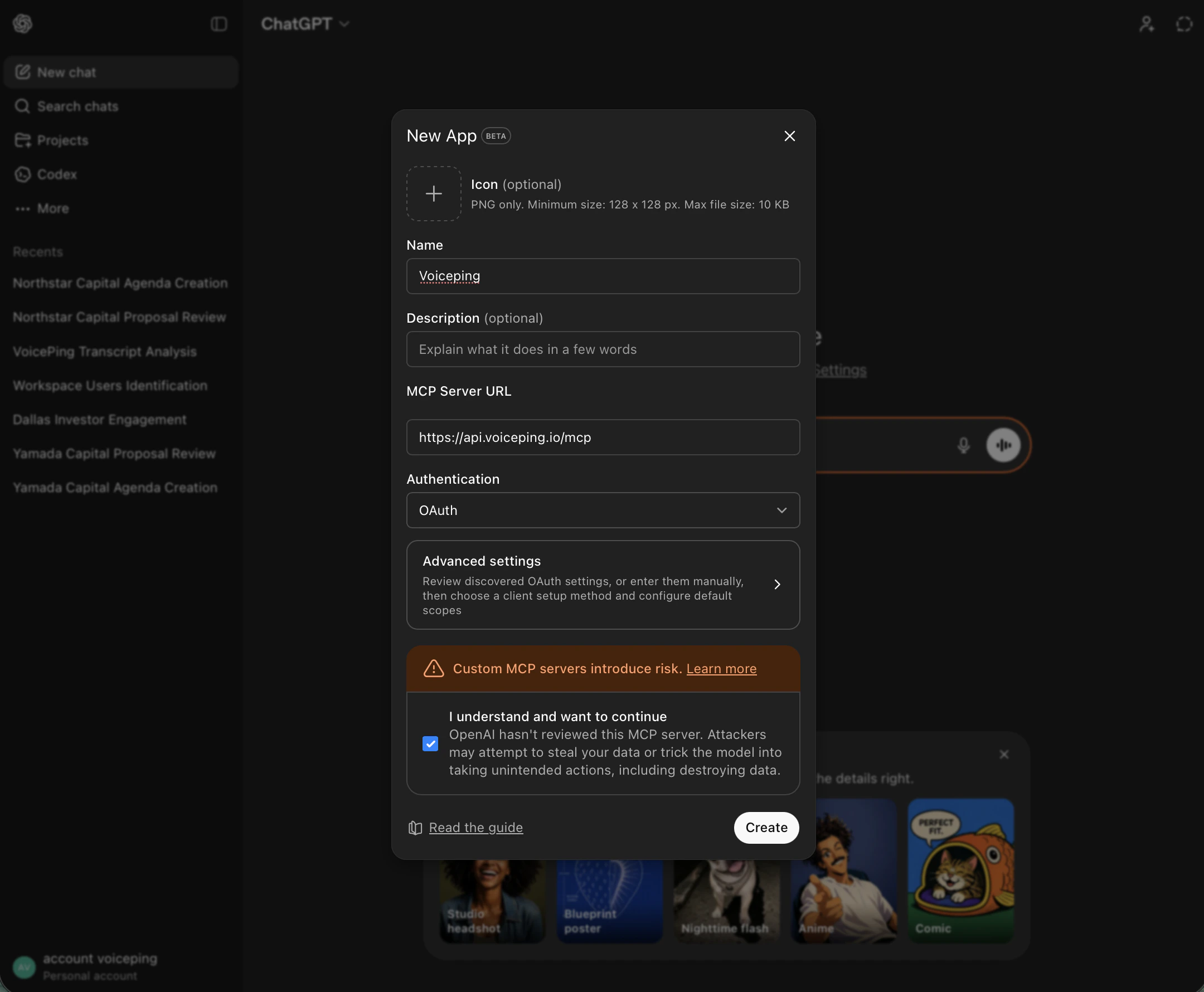Open the More menu in the sidebar
1204x992 pixels.
click(52, 208)
